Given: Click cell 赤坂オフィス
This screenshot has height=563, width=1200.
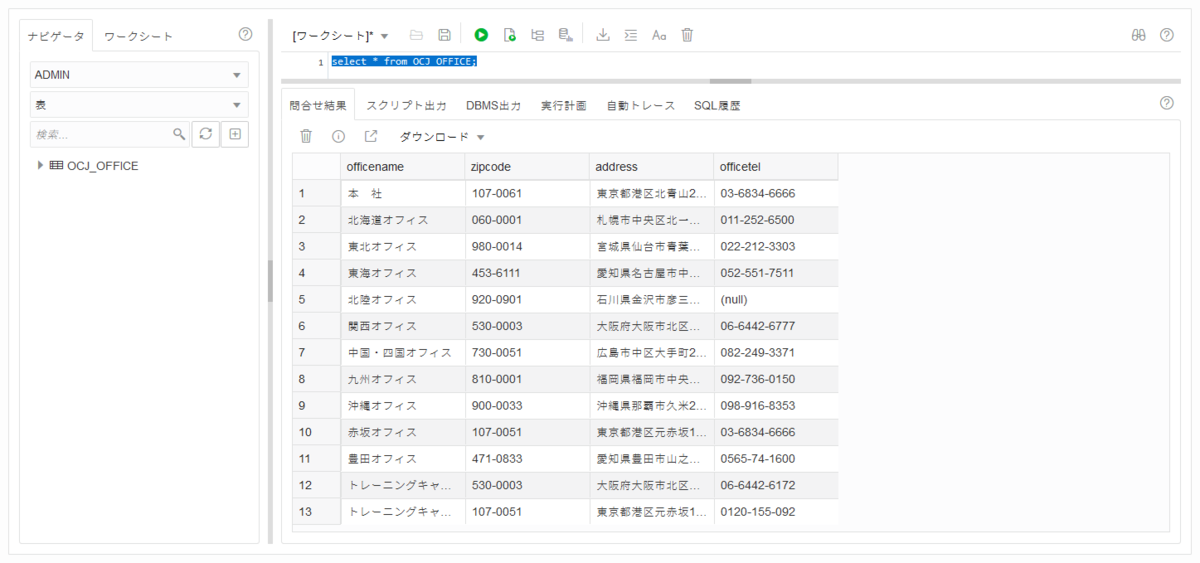Looking at the screenshot, I should pyautogui.click(x=403, y=432).
